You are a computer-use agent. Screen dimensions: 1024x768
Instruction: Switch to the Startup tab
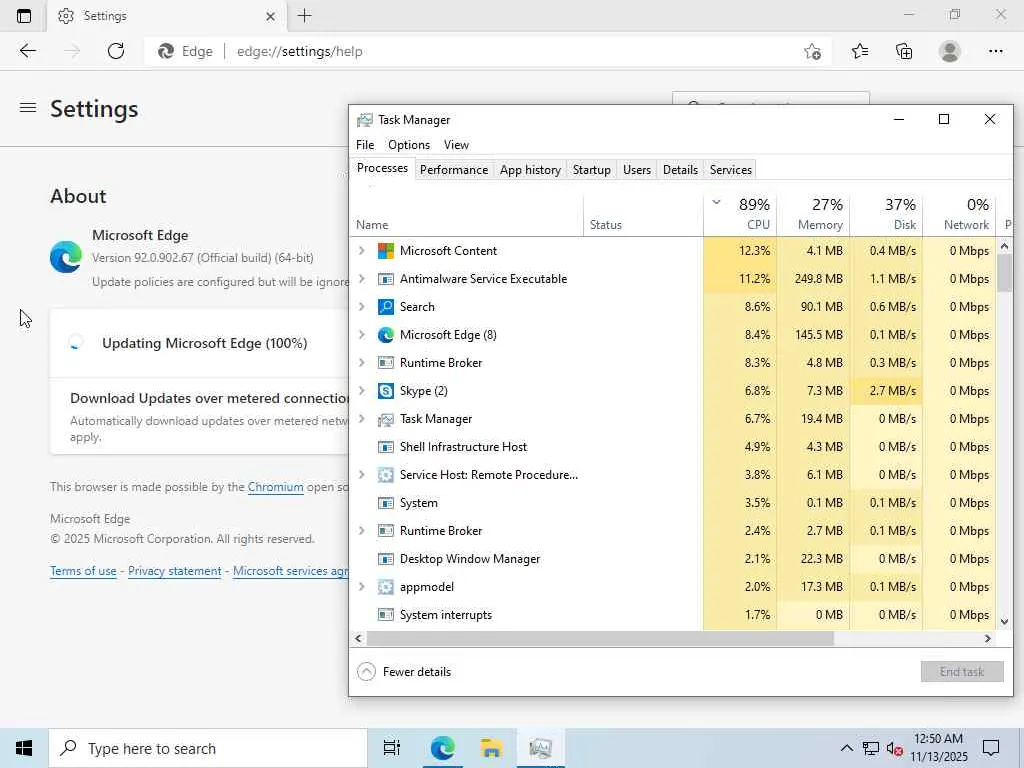tap(592, 170)
